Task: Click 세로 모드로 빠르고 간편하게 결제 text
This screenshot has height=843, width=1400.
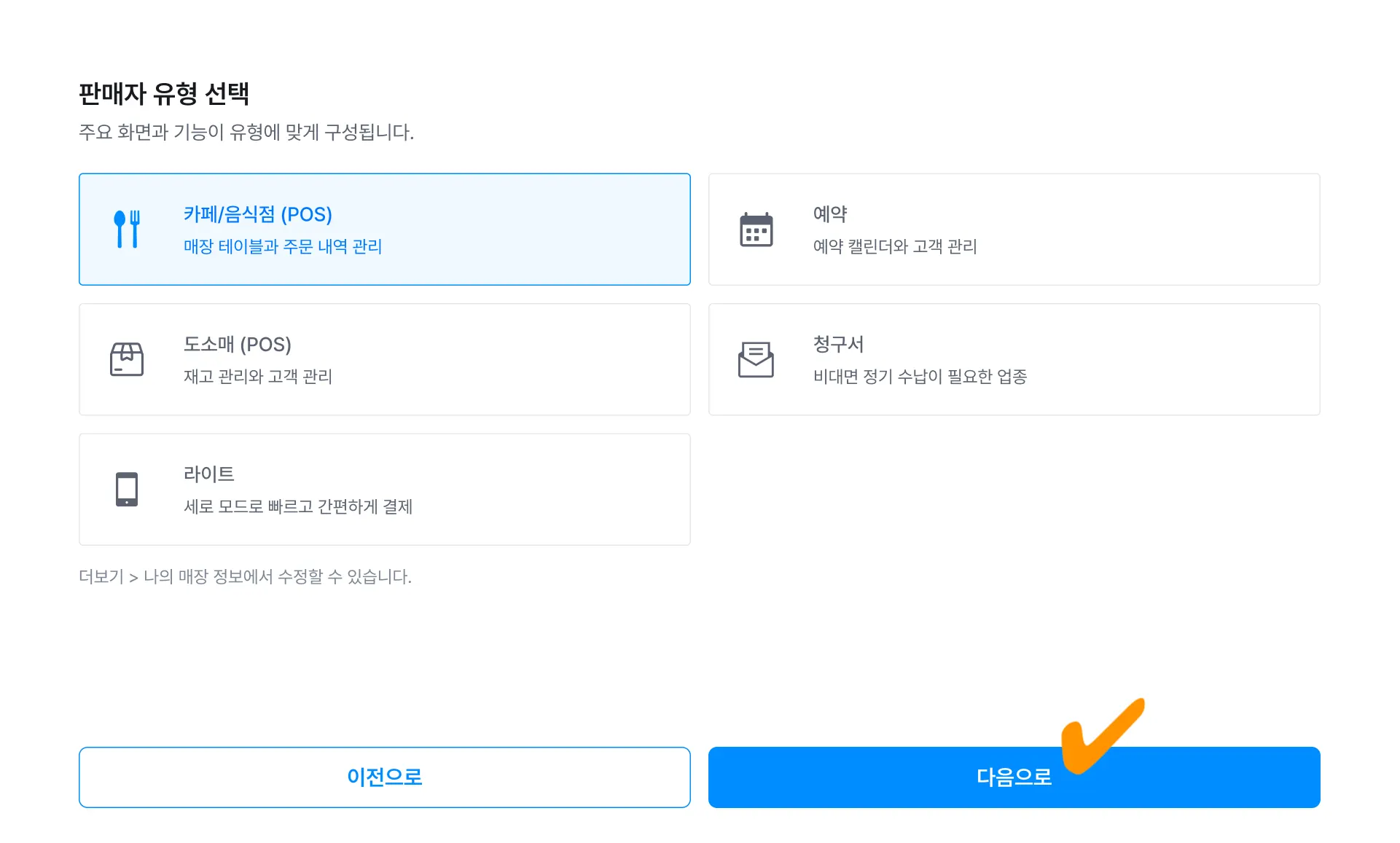Action: [x=297, y=506]
